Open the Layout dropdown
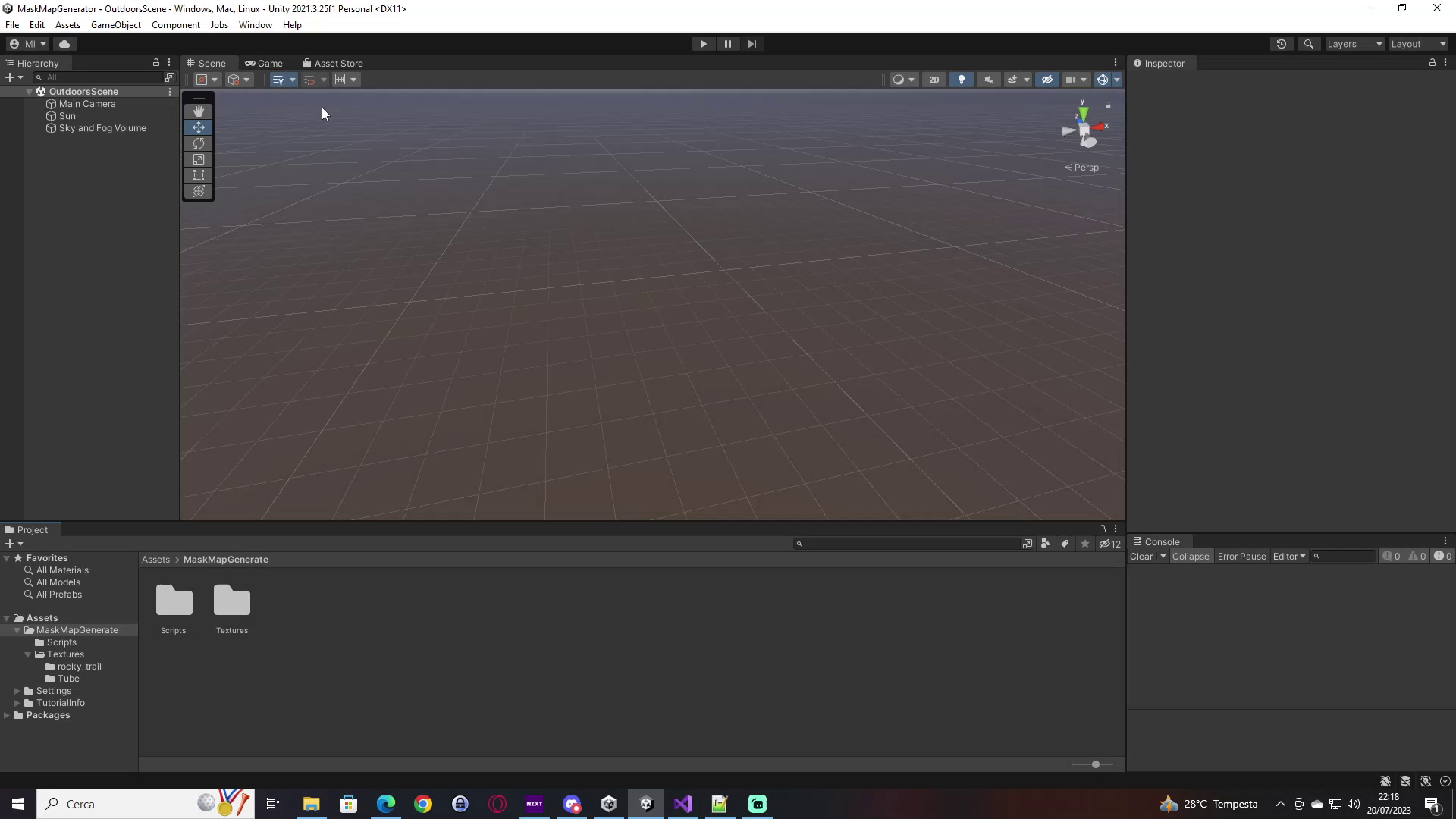1456x819 pixels. (x=1418, y=44)
